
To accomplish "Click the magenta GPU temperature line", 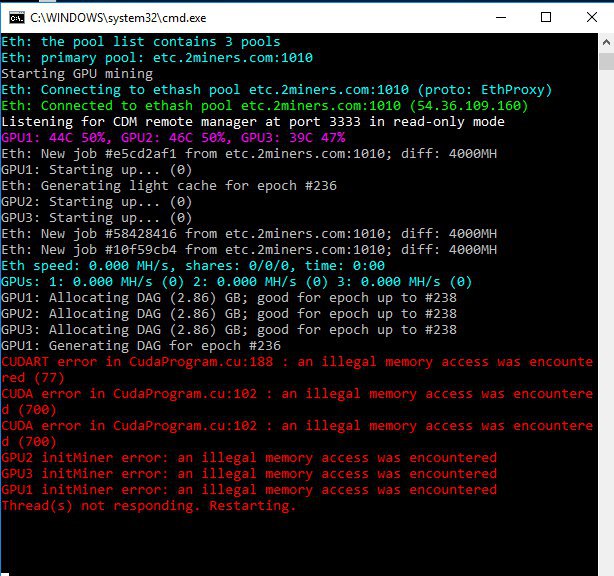I will pos(173,138).
